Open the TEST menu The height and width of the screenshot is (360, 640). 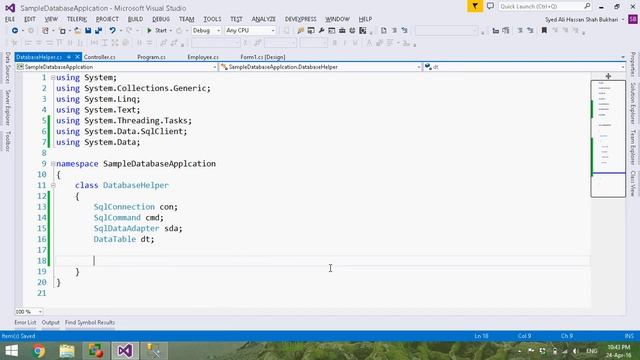click(236, 19)
